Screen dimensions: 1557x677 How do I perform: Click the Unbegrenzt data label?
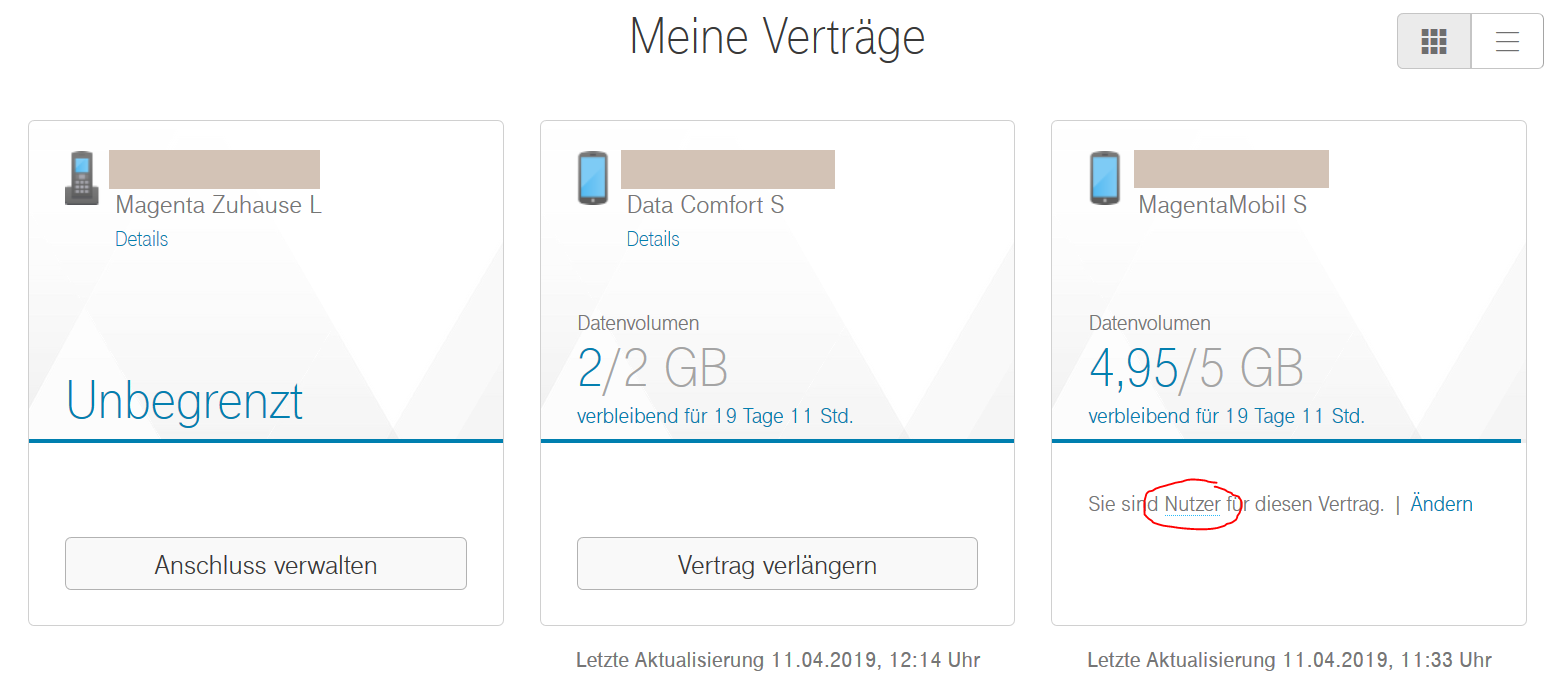click(x=184, y=401)
